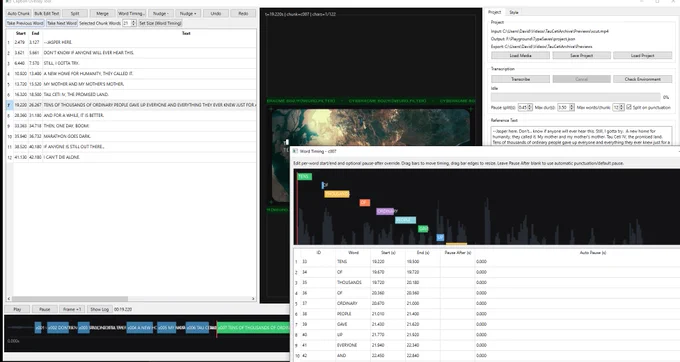Click the green c007 chunk on bottom timeline
680x362 pixels.
click(253, 328)
